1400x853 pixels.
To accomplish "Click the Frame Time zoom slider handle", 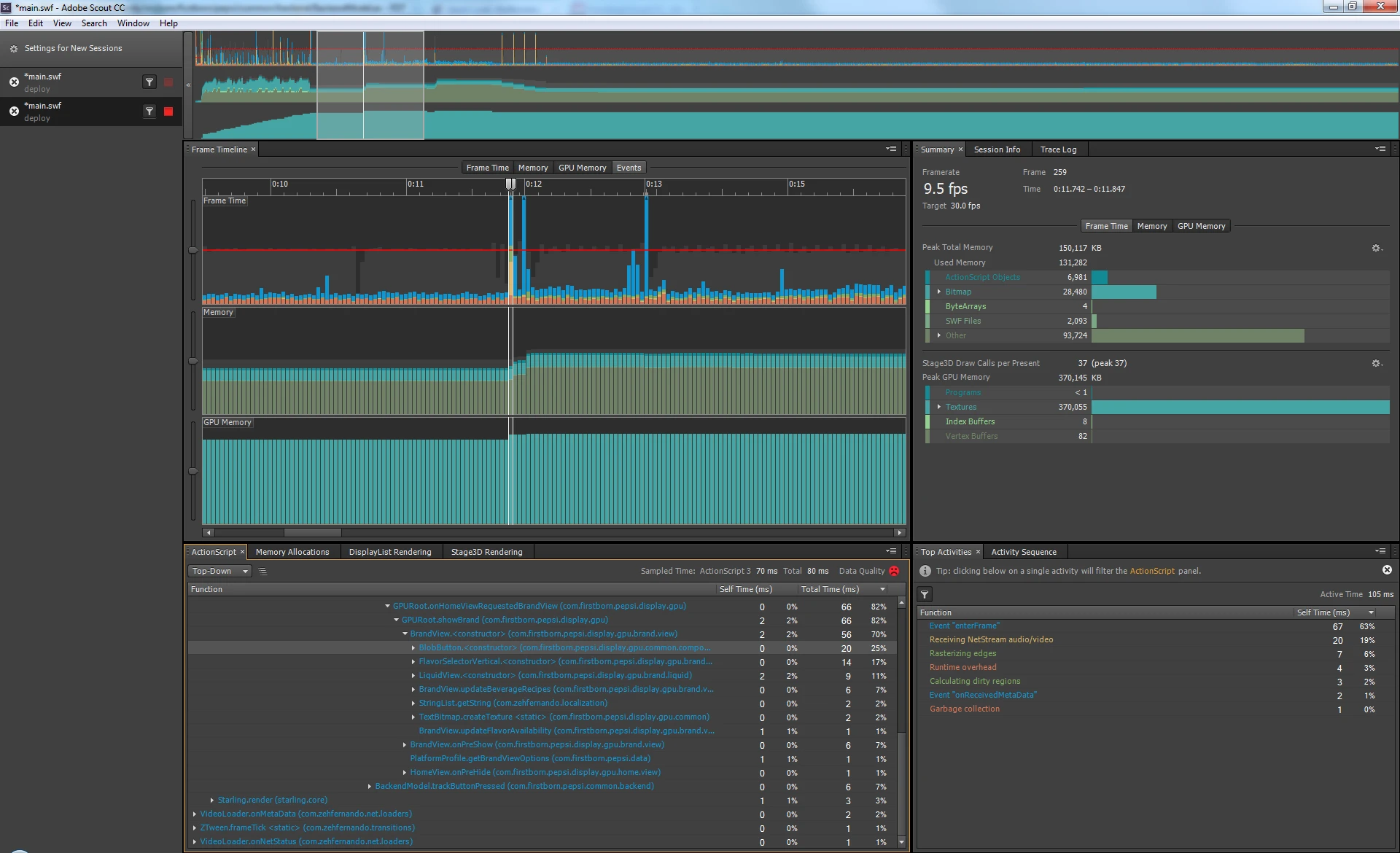I will (x=193, y=250).
